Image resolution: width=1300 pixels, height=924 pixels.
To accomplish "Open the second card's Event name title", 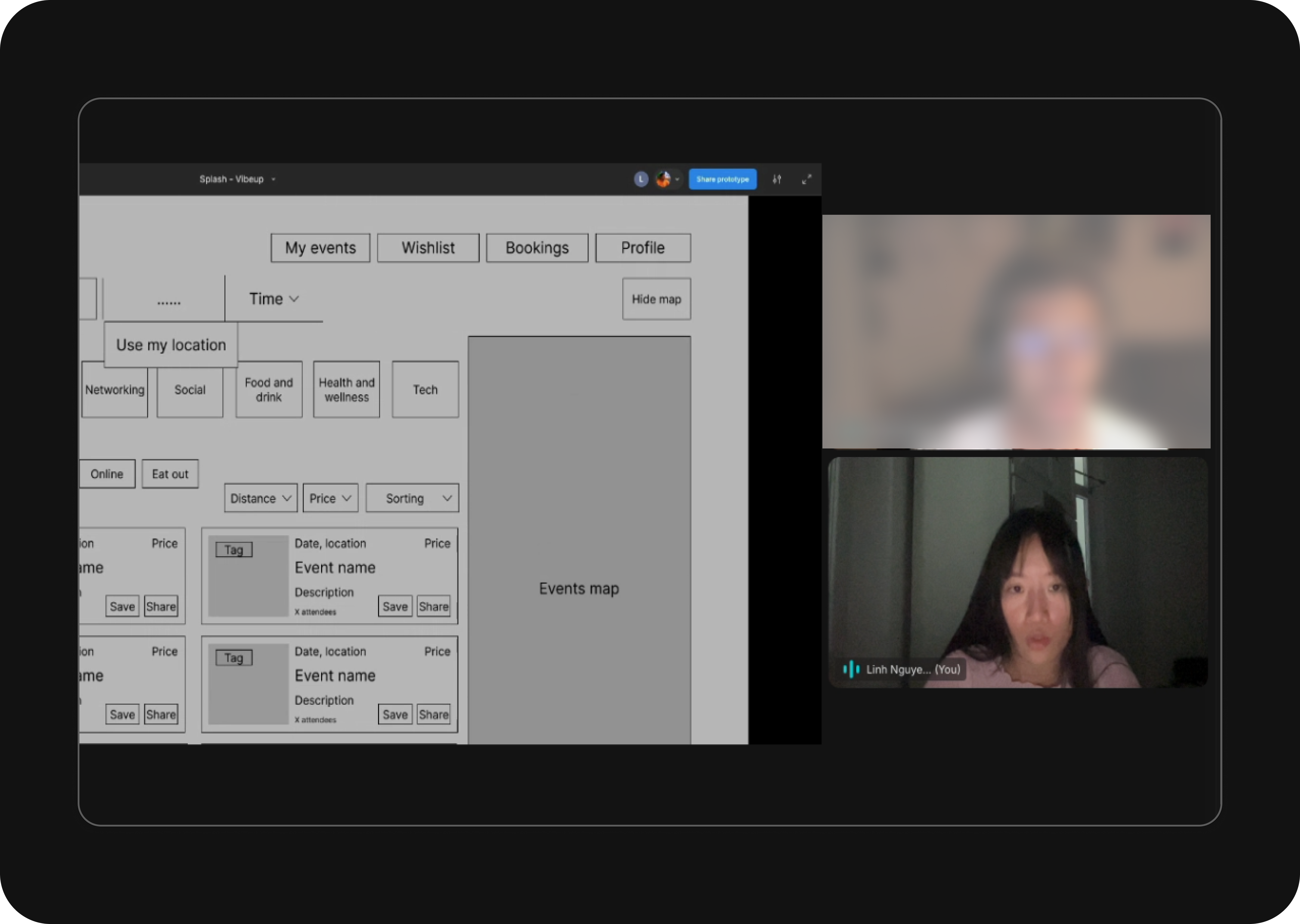I will (335, 676).
